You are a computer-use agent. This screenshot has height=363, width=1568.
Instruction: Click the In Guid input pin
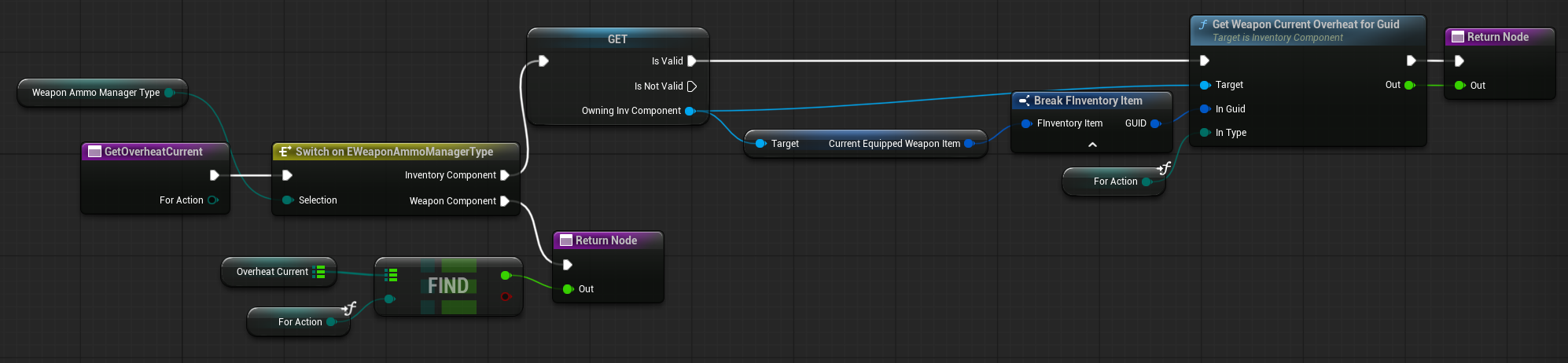tap(1205, 109)
